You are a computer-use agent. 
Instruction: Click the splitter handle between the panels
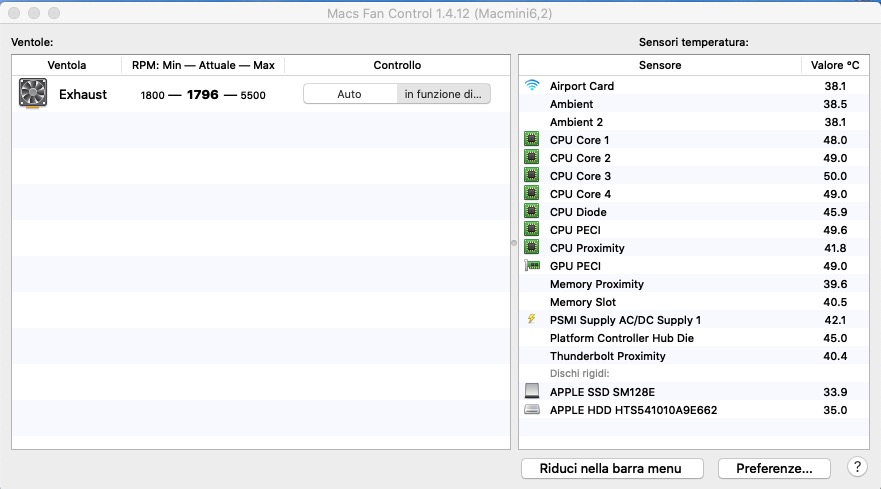click(514, 243)
